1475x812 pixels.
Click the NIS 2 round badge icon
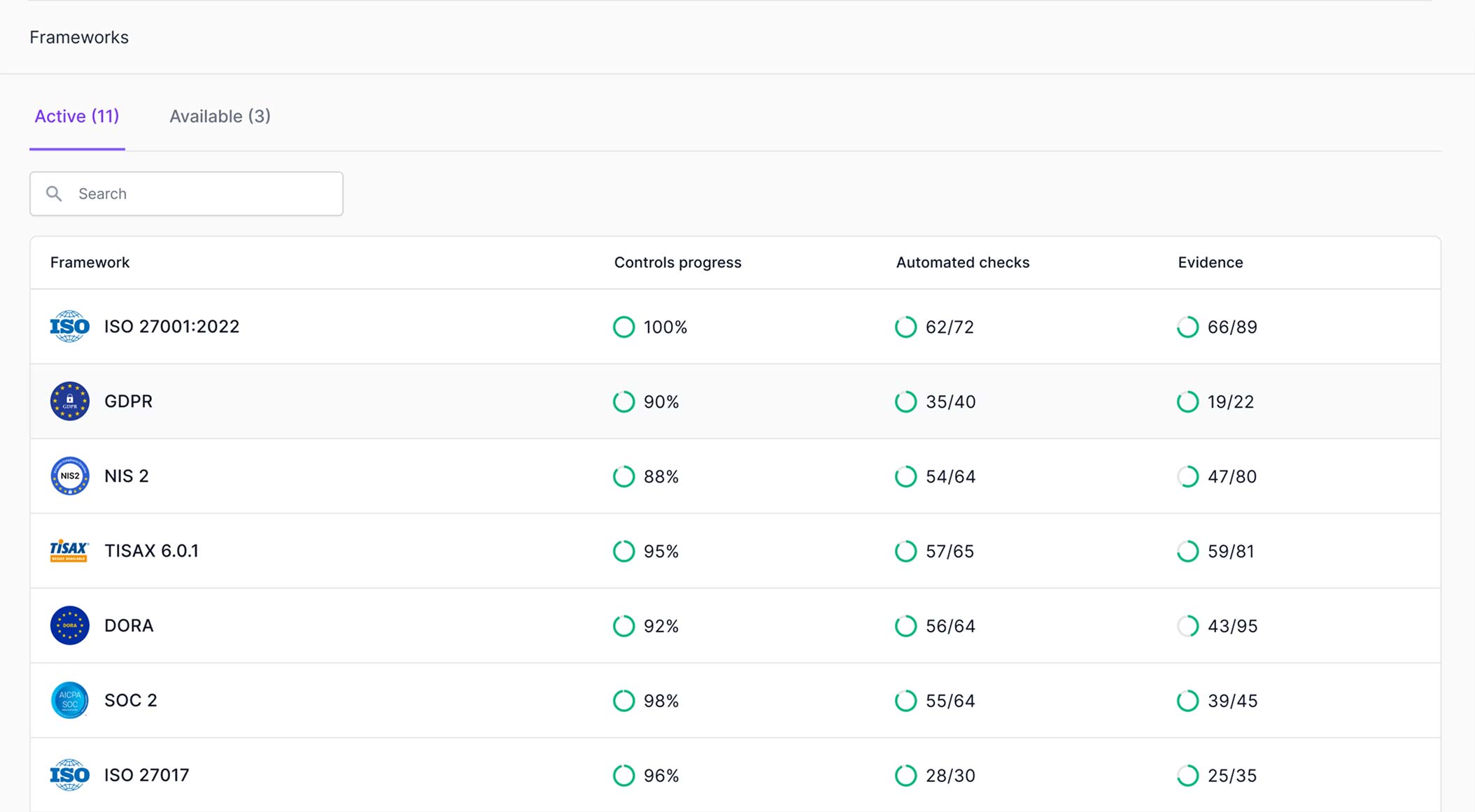[69, 476]
